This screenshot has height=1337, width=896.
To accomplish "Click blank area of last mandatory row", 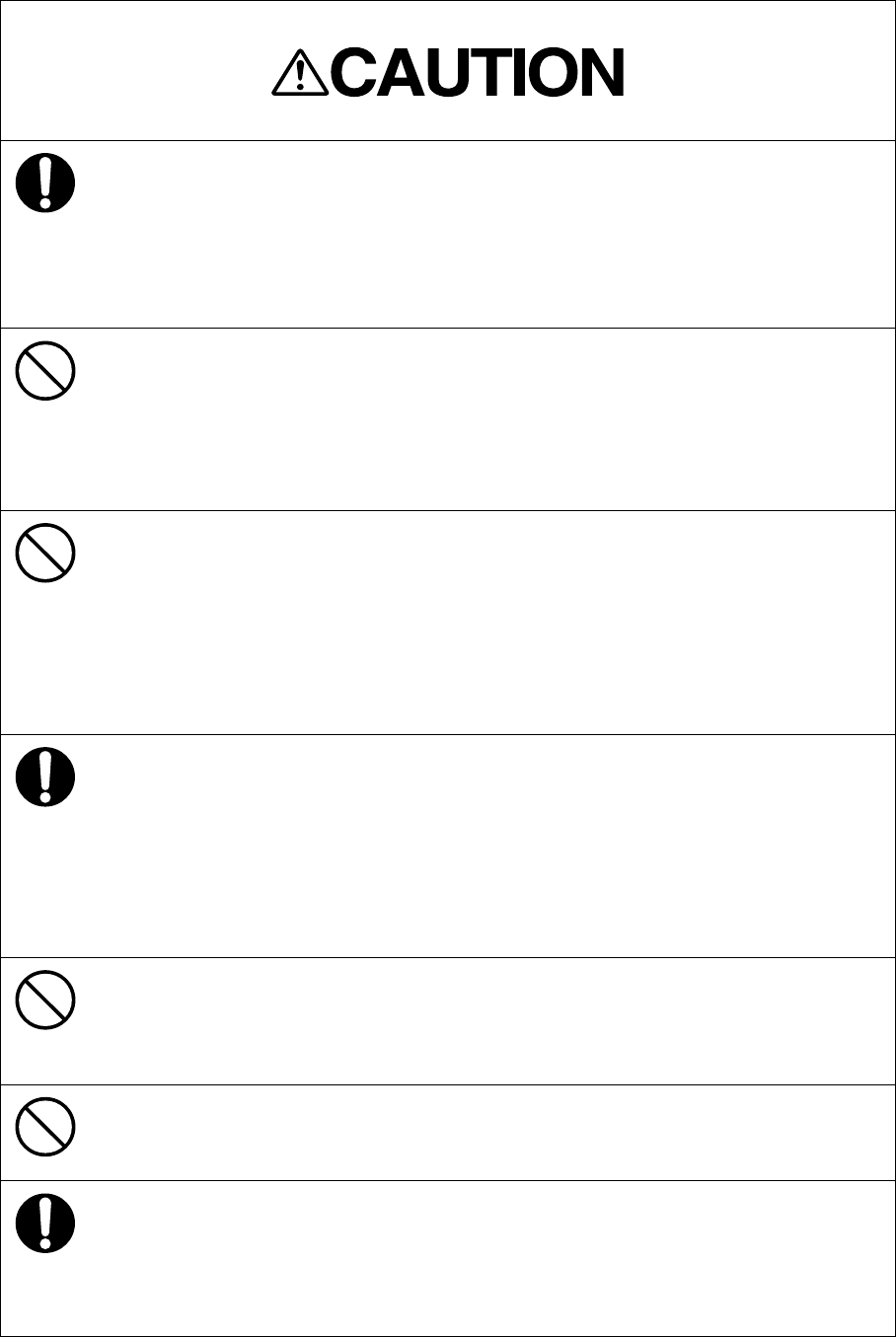I will [x=484, y=1258].
